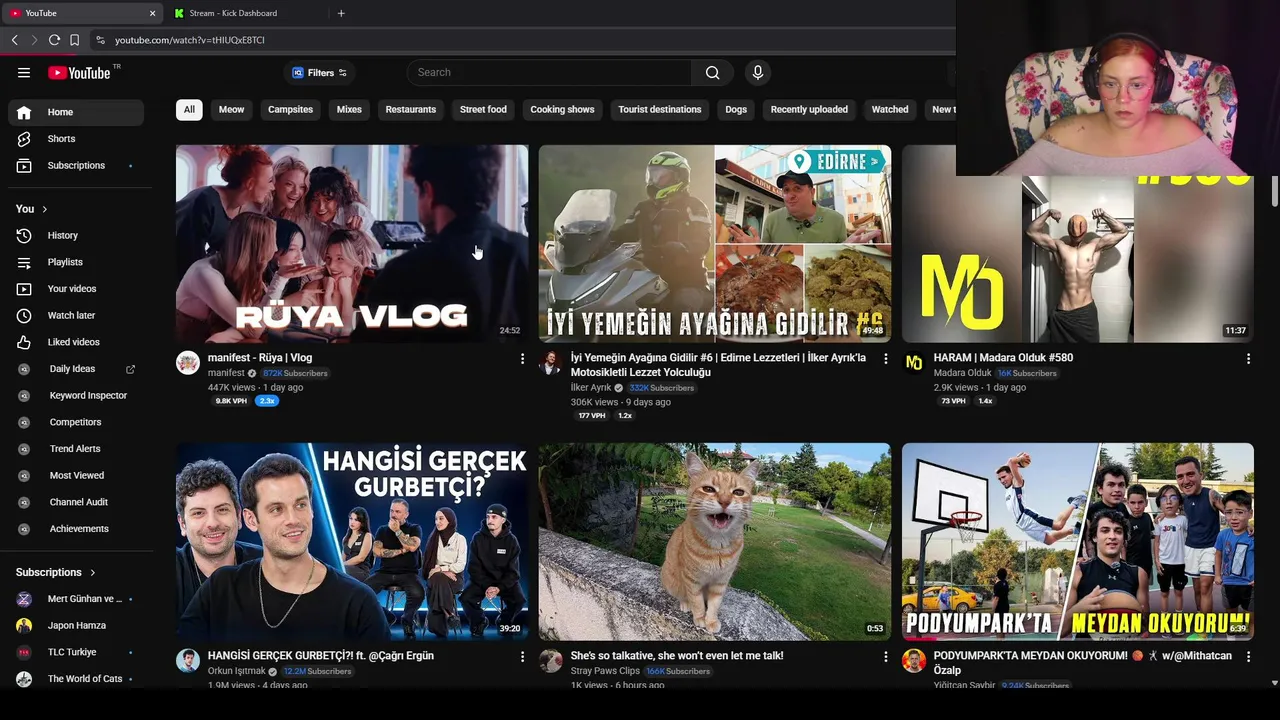This screenshot has width=1280, height=720.
Task: Open Most Viewed in the sidebar
Action: 76,475
